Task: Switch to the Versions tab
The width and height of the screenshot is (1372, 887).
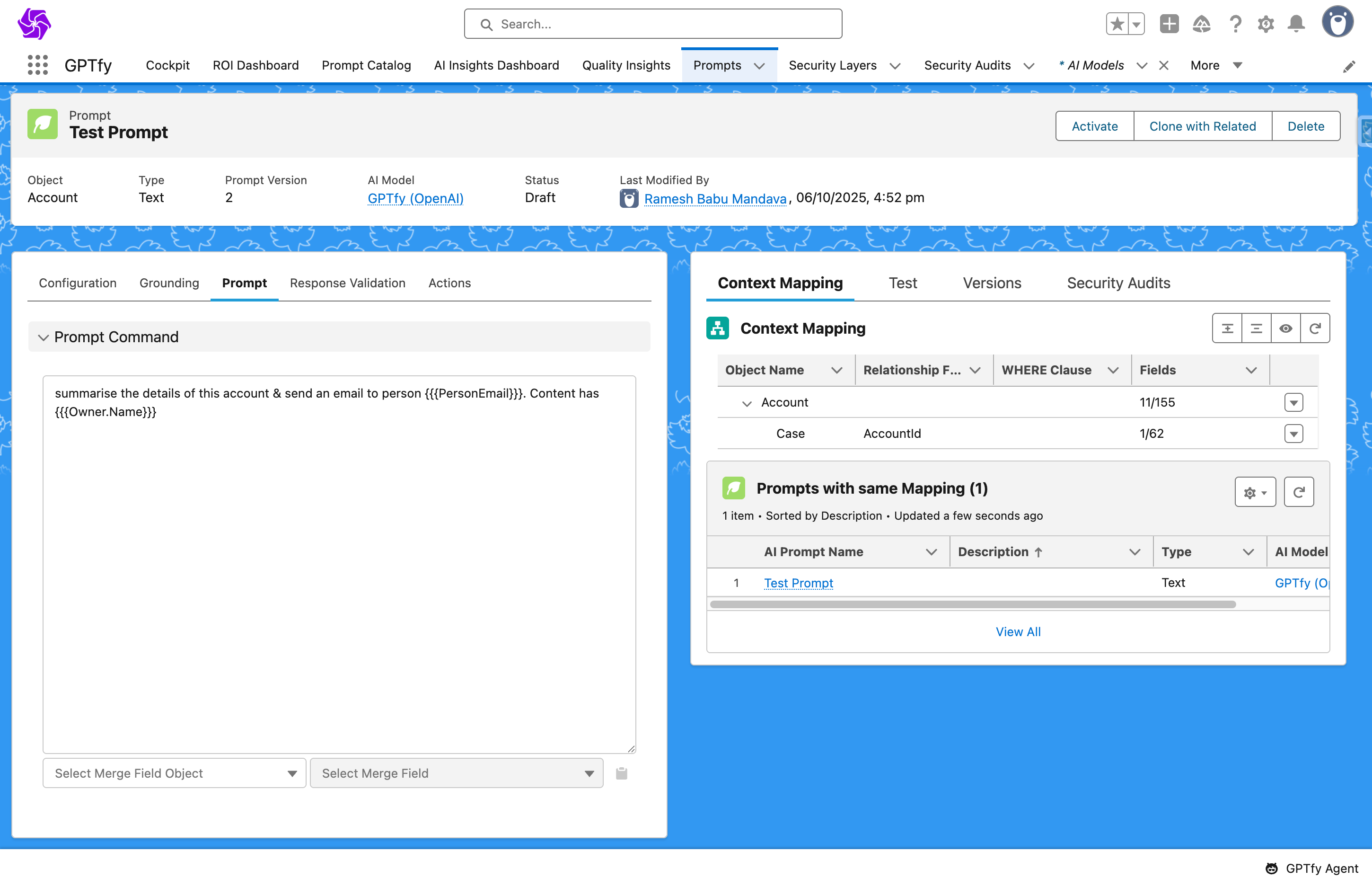Action: [992, 283]
